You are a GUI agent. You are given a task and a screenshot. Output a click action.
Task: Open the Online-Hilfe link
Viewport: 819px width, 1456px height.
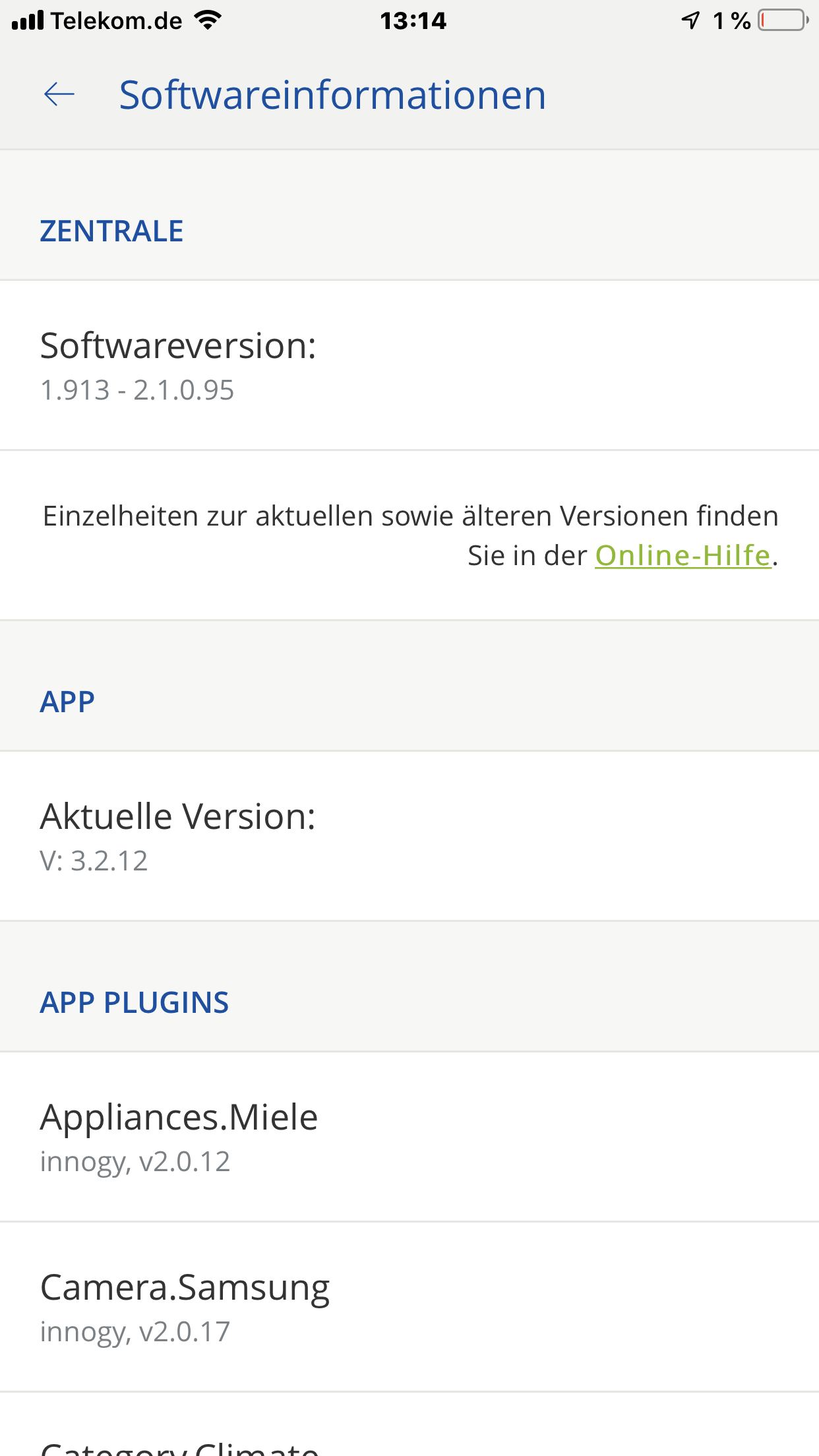tap(682, 555)
